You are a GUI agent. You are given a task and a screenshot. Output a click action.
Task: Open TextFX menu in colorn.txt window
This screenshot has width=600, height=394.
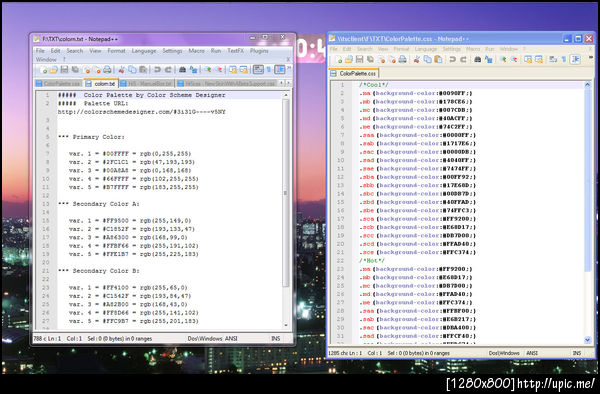(235, 50)
